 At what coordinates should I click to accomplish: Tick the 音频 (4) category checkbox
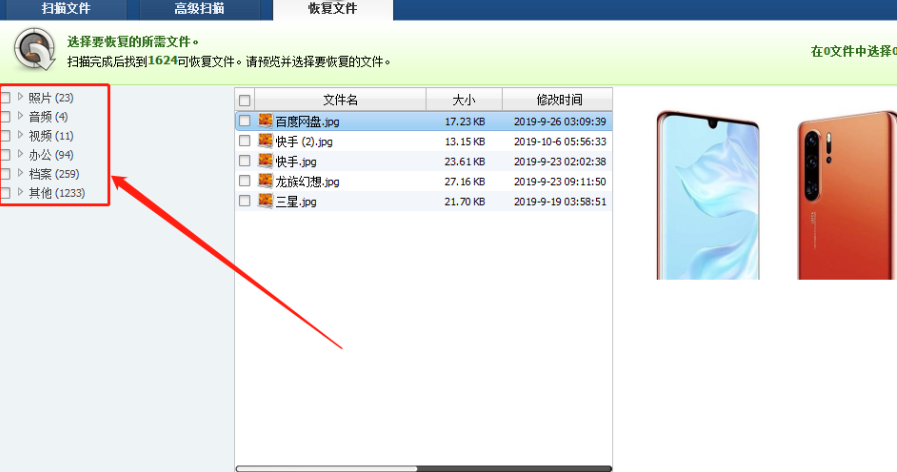(5, 117)
